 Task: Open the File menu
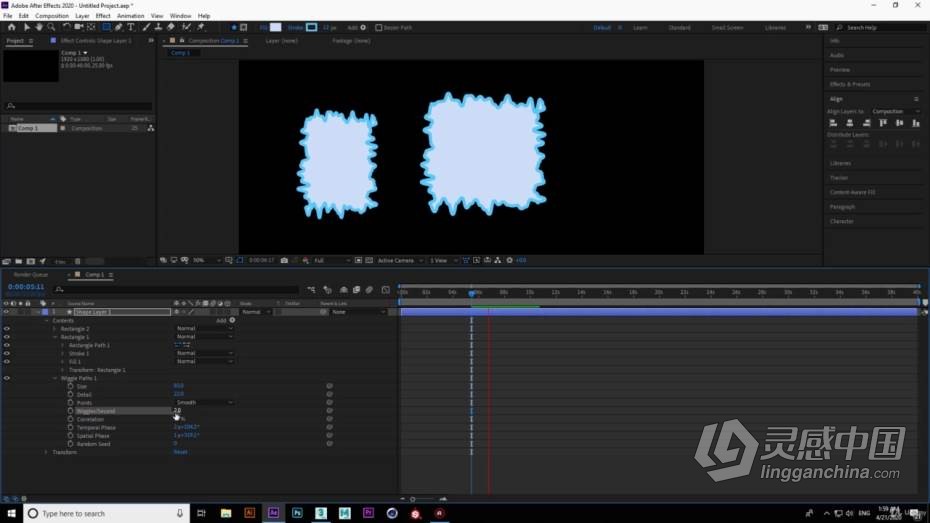coord(8,16)
